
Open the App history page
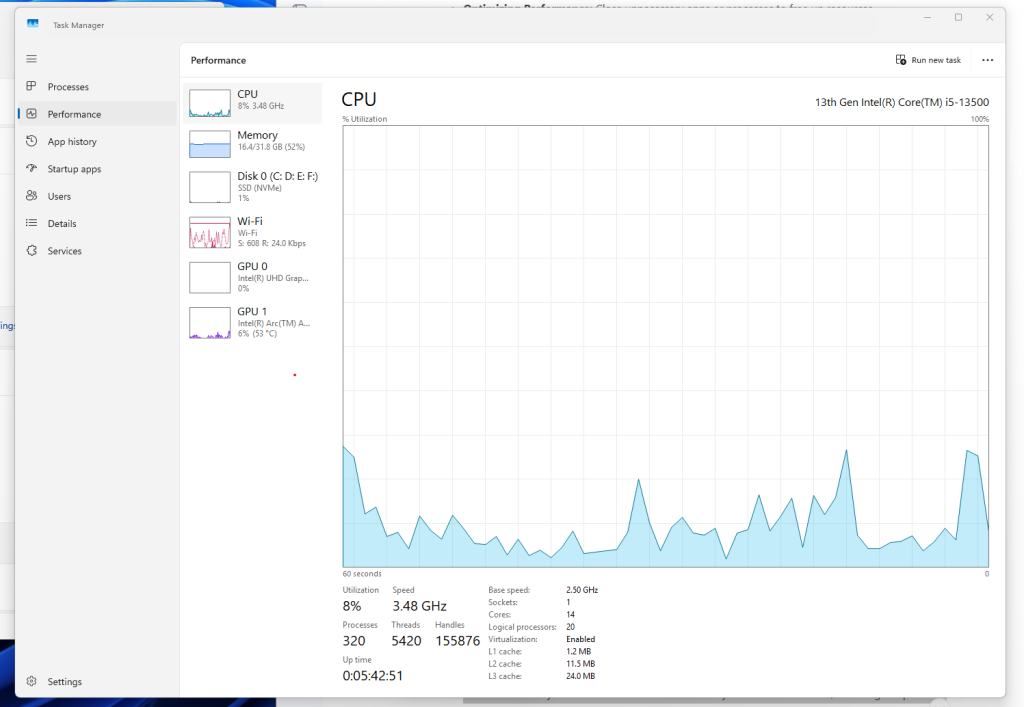[x=97, y=142]
